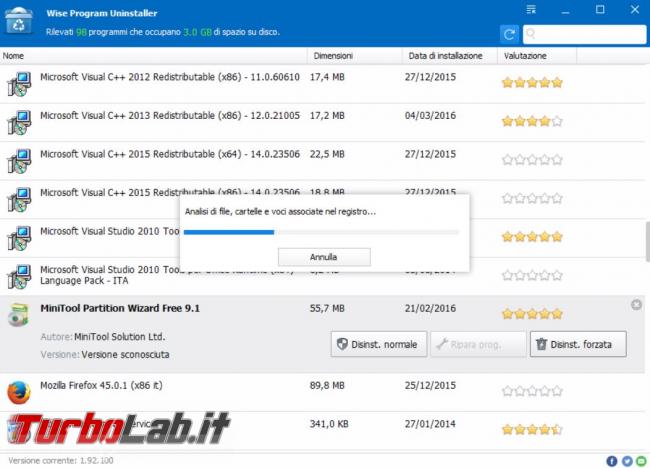The width and height of the screenshot is (650, 468).
Task: Open the menu icon in title bar
Action: coord(531,10)
